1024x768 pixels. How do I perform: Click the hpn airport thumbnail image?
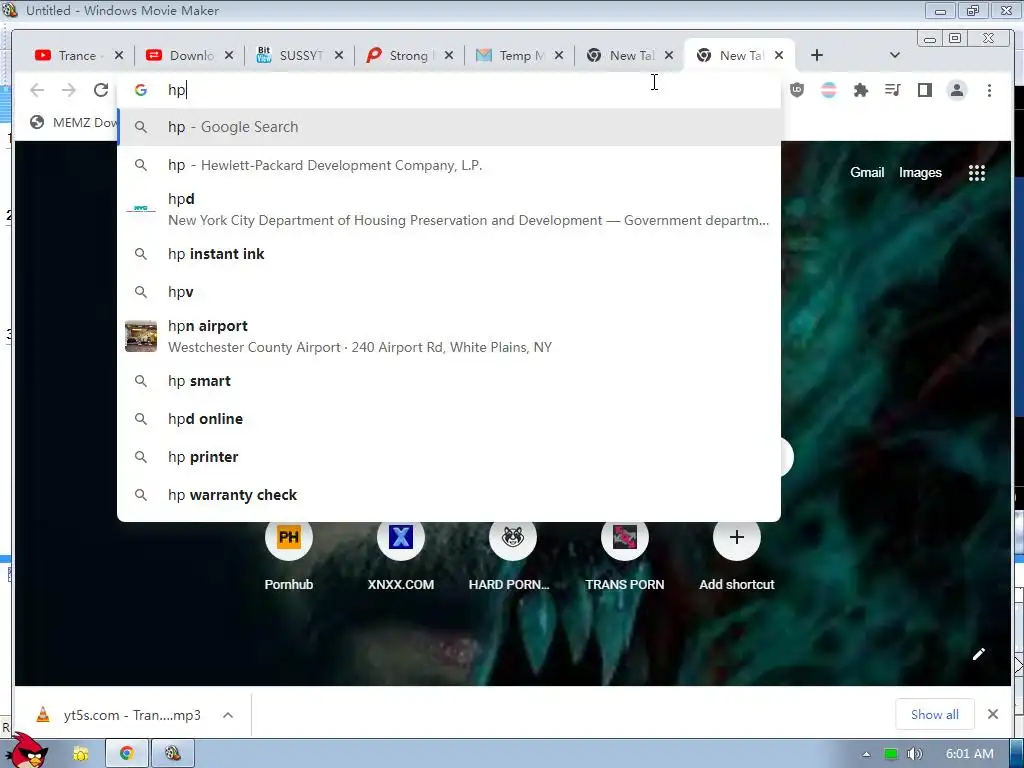pos(141,336)
